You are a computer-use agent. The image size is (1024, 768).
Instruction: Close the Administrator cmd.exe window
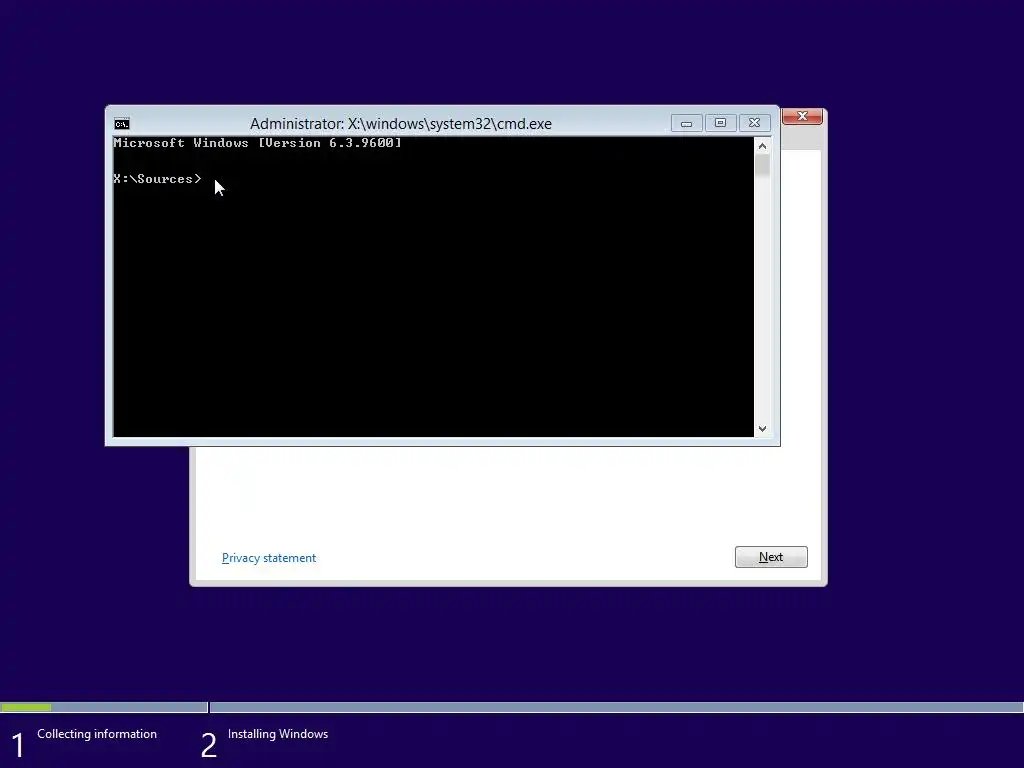[x=754, y=123]
